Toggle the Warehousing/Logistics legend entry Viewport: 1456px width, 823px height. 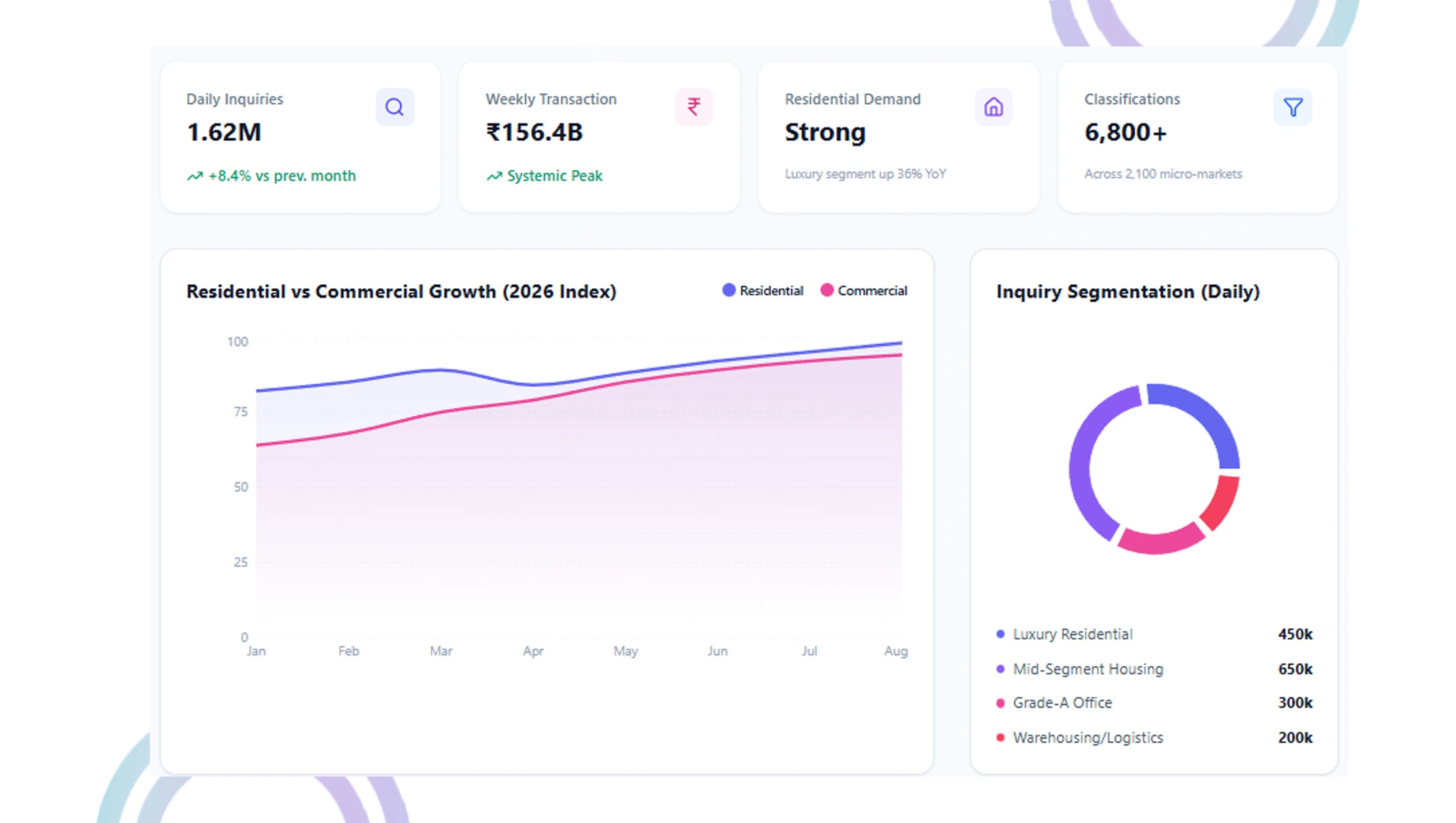pos(1088,737)
